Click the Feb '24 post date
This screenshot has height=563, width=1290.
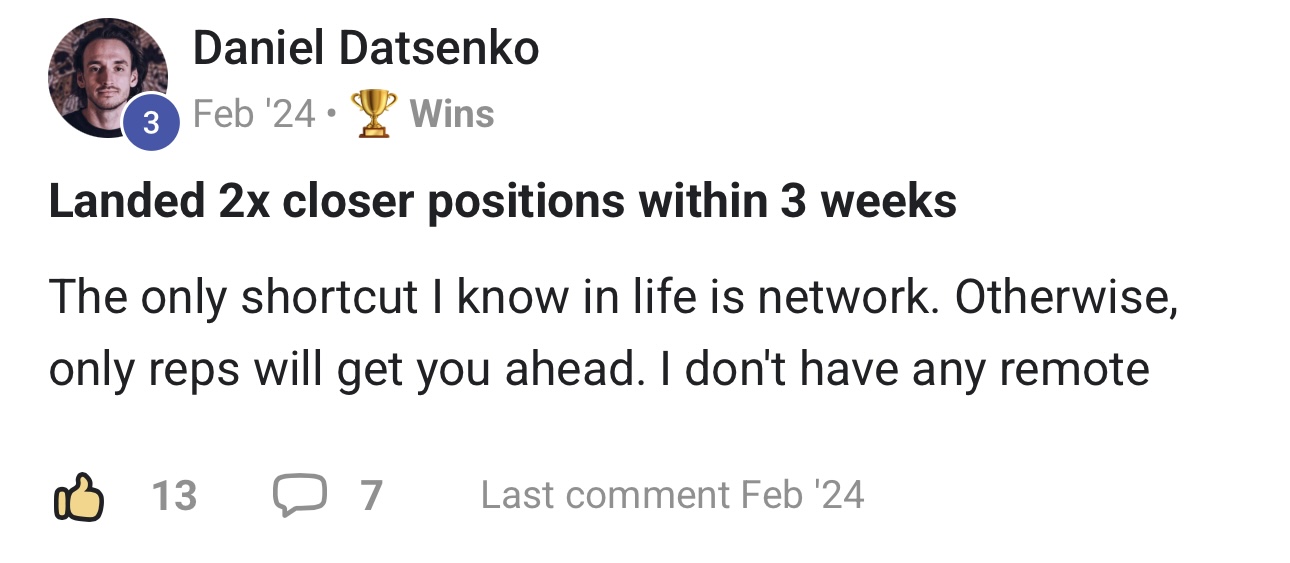[253, 114]
